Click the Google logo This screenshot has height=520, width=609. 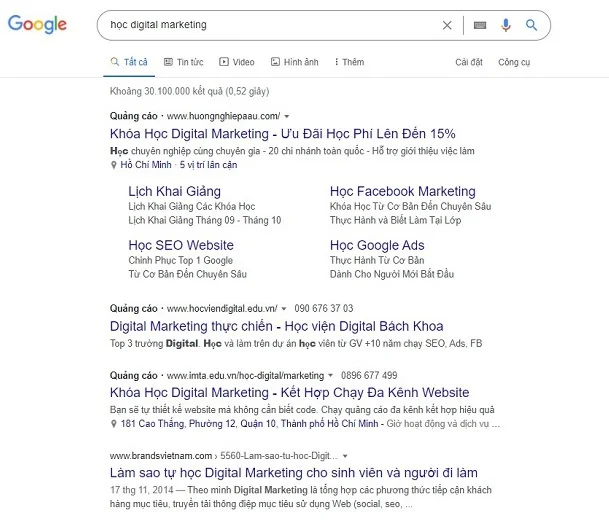(37, 25)
